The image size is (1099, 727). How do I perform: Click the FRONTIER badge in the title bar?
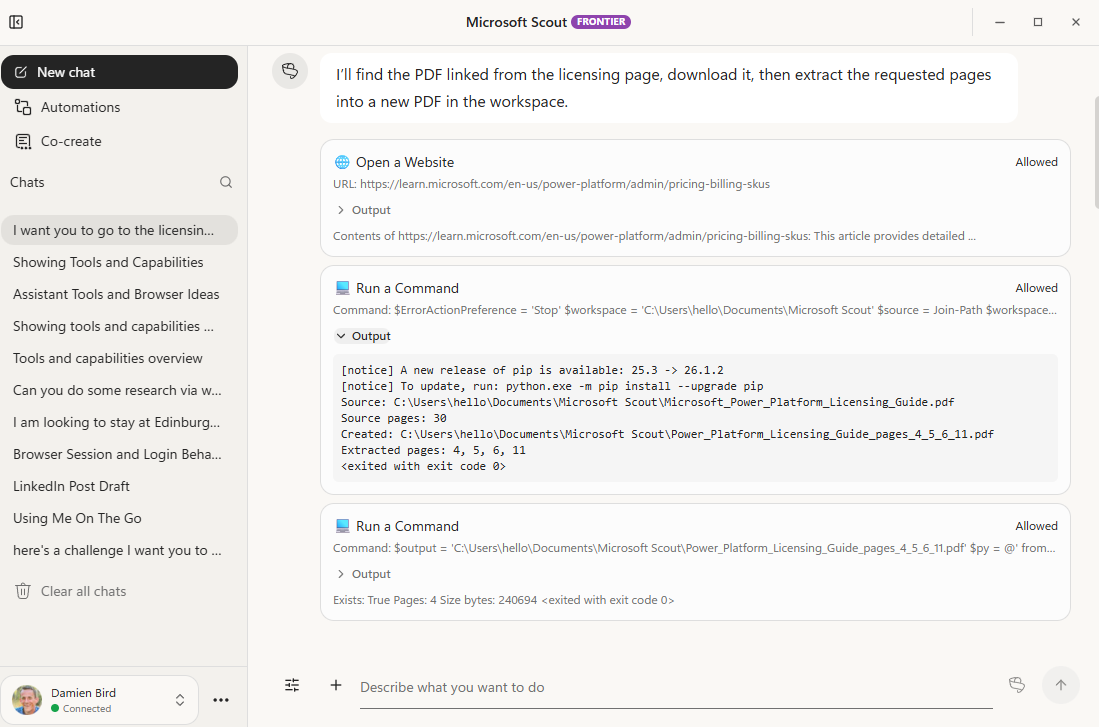[601, 22]
